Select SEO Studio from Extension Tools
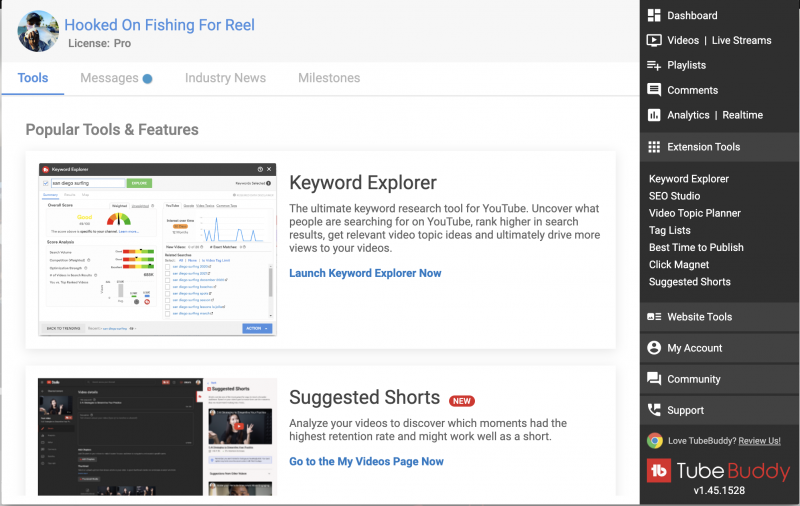 pos(674,196)
